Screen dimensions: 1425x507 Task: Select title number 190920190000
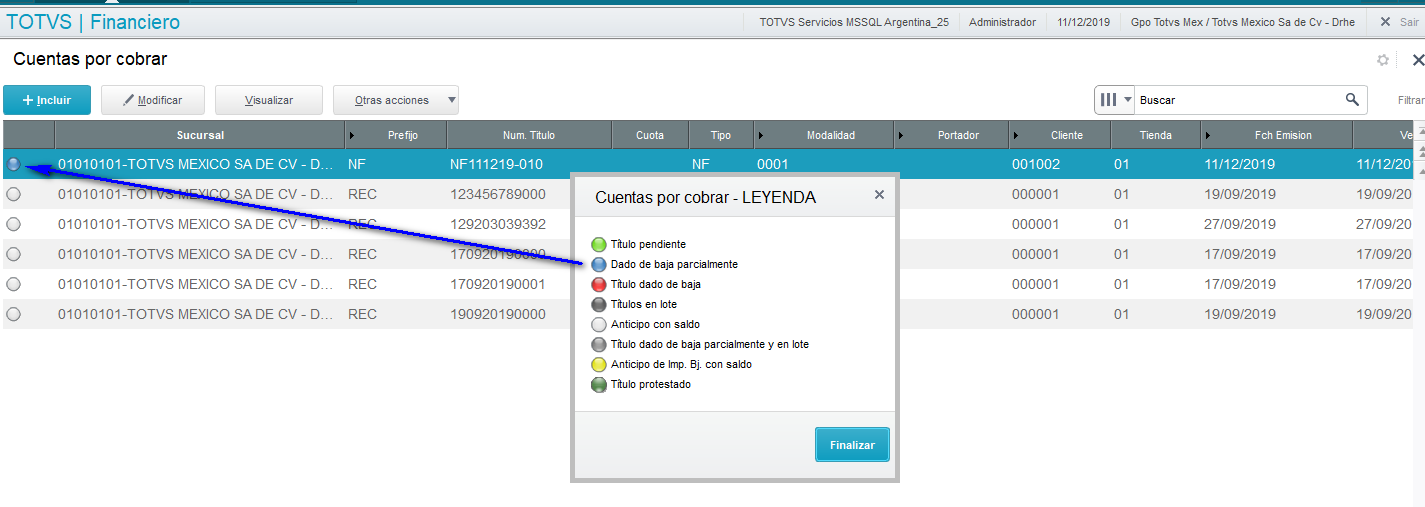[x=498, y=314]
